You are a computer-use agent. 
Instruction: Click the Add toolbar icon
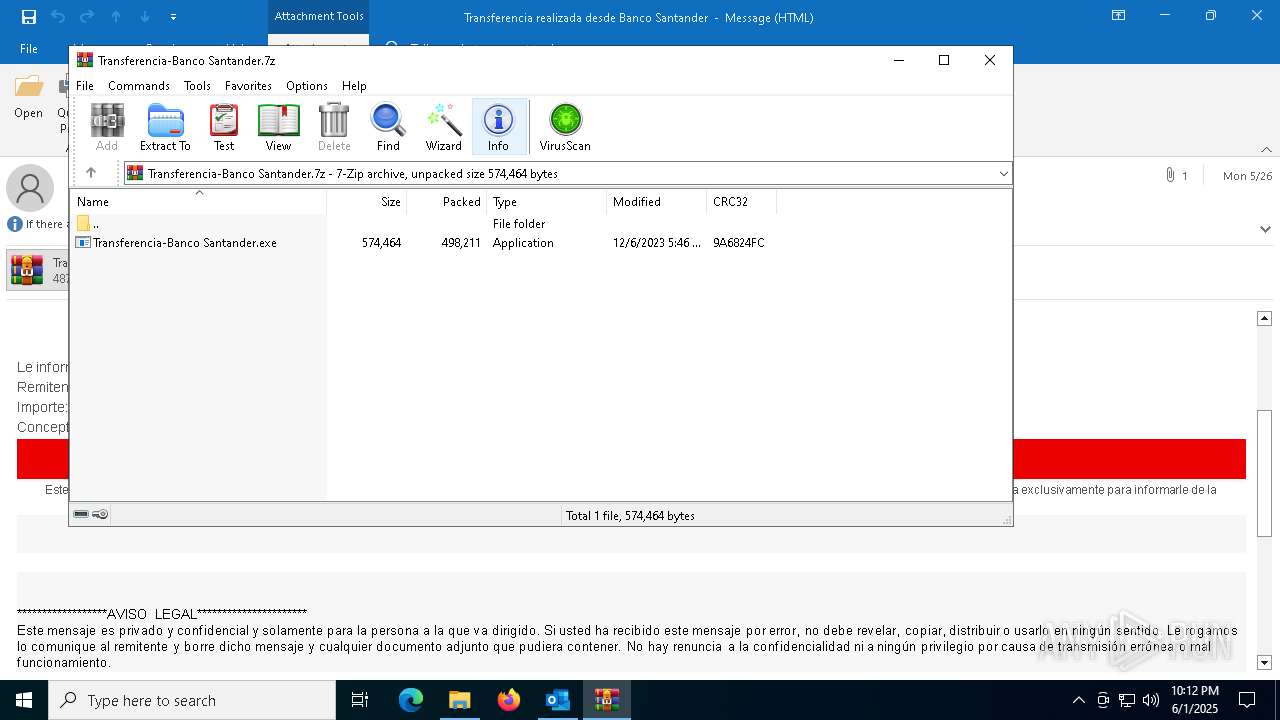tap(107, 127)
